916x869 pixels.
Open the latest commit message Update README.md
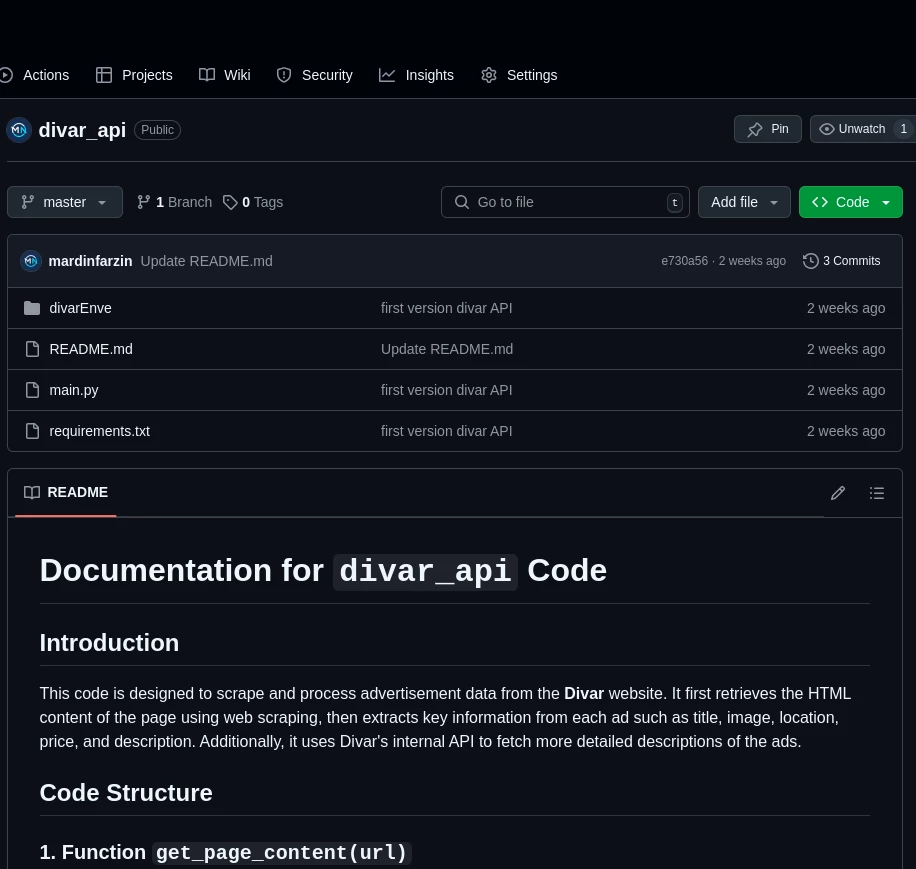pos(207,261)
